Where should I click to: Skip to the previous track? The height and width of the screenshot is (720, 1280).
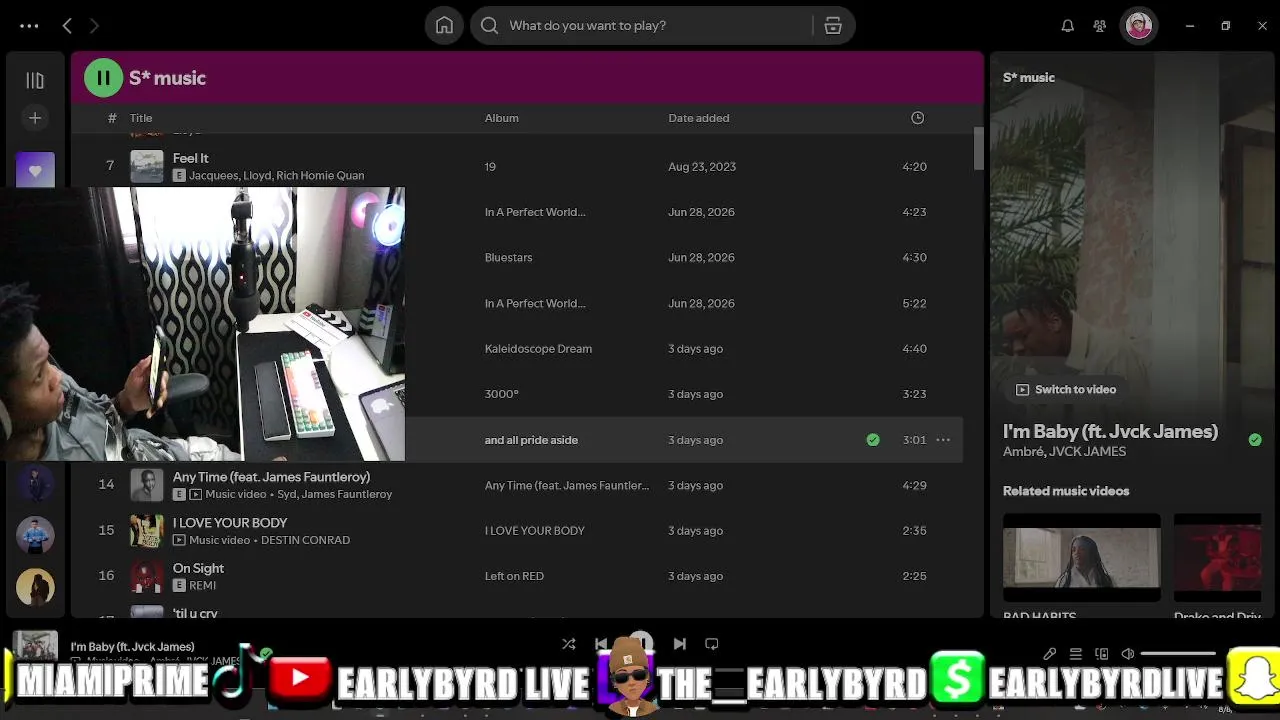pyautogui.click(x=601, y=644)
